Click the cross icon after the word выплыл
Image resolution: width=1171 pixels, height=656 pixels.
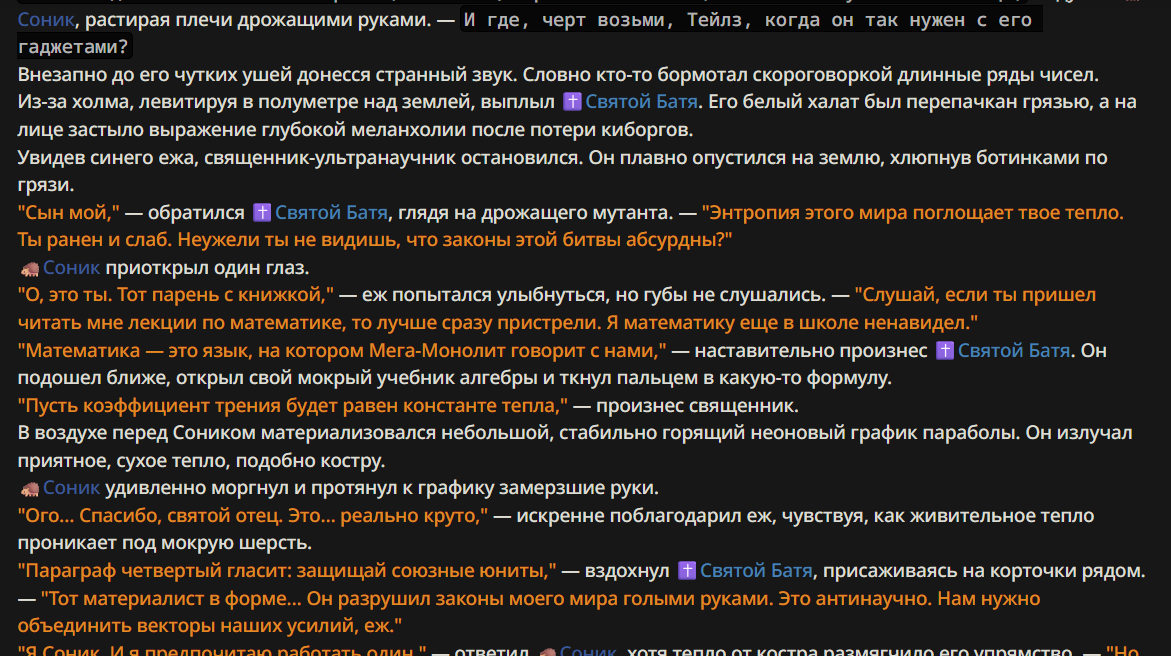[572, 102]
